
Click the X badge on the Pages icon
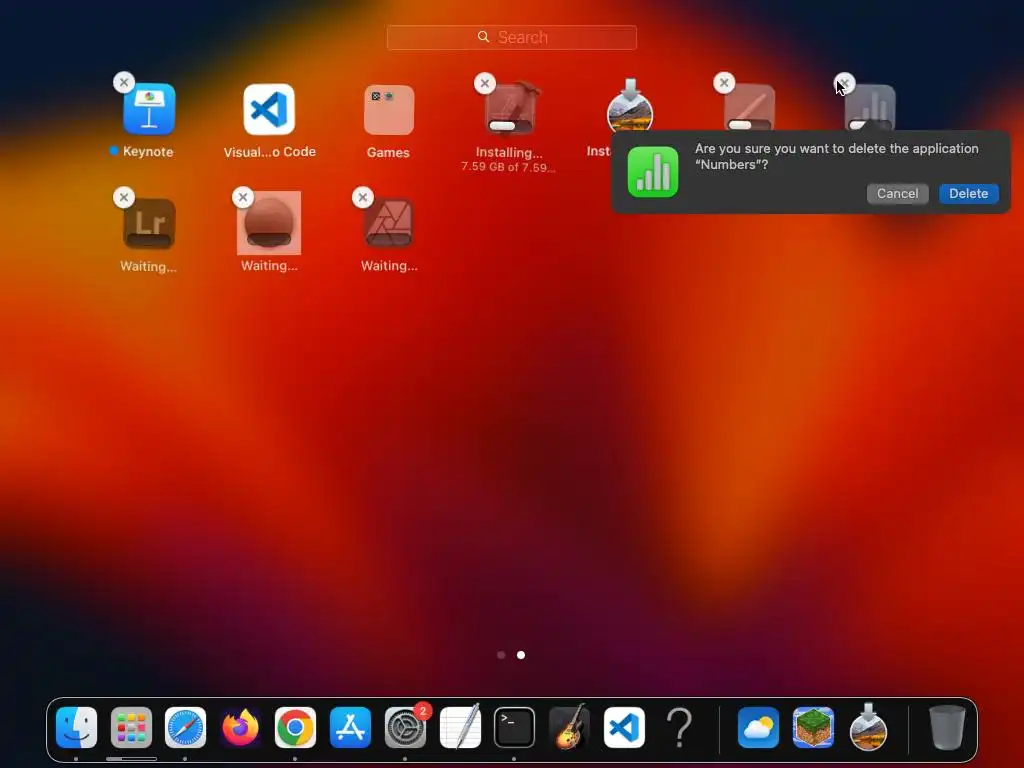[x=724, y=82]
